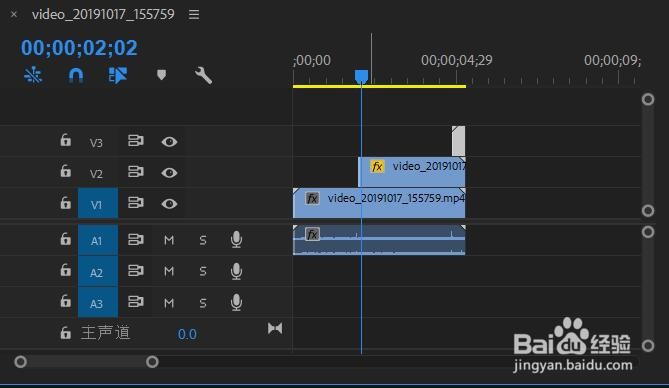Grab bottom handle of audio tracks vertical scrollbar

click(648, 345)
